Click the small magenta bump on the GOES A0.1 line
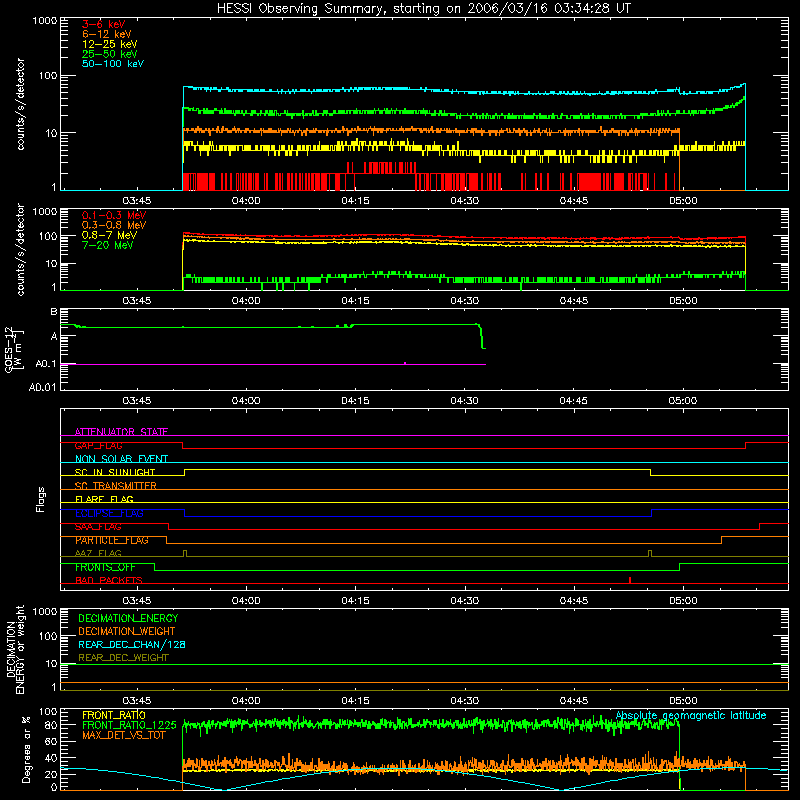This screenshot has height=800, width=800. (x=405, y=363)
